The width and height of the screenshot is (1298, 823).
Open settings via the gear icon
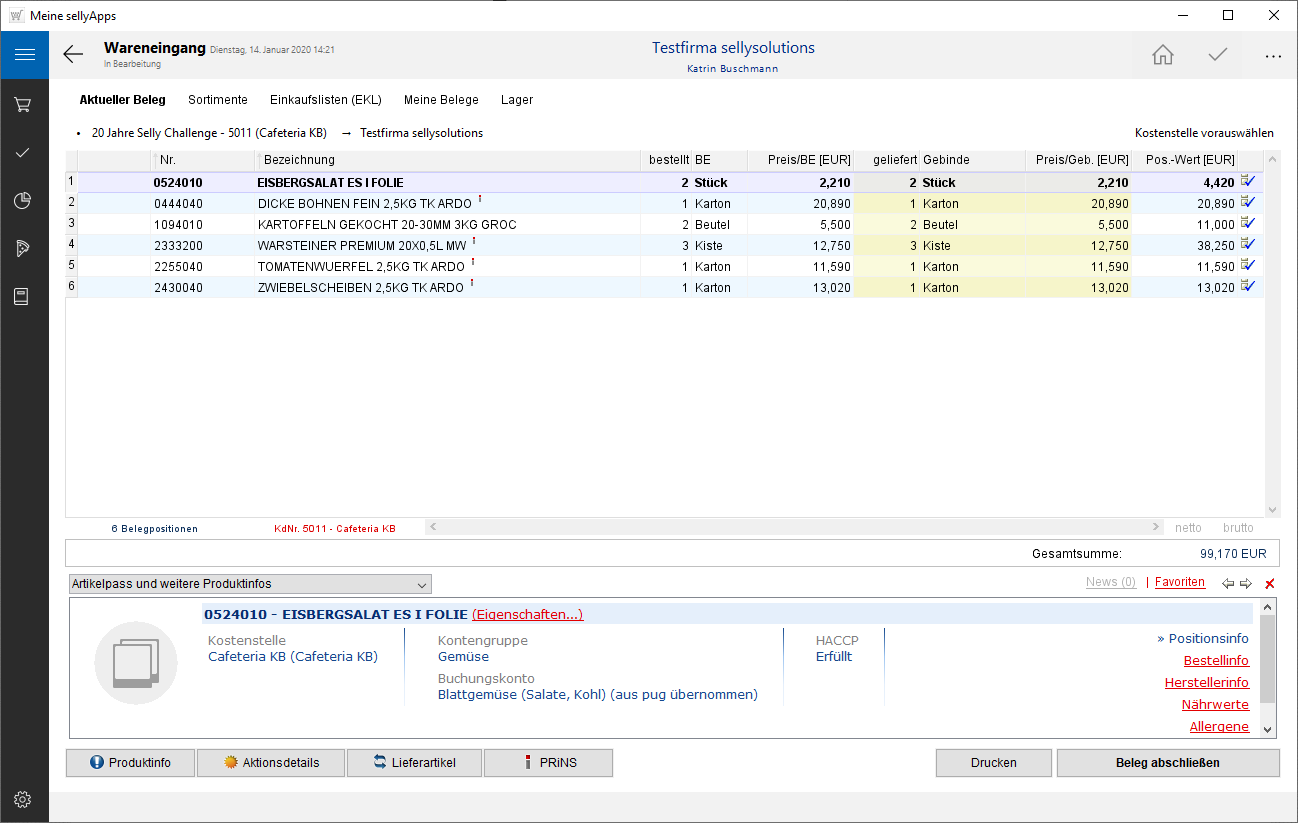coord(24,799)
